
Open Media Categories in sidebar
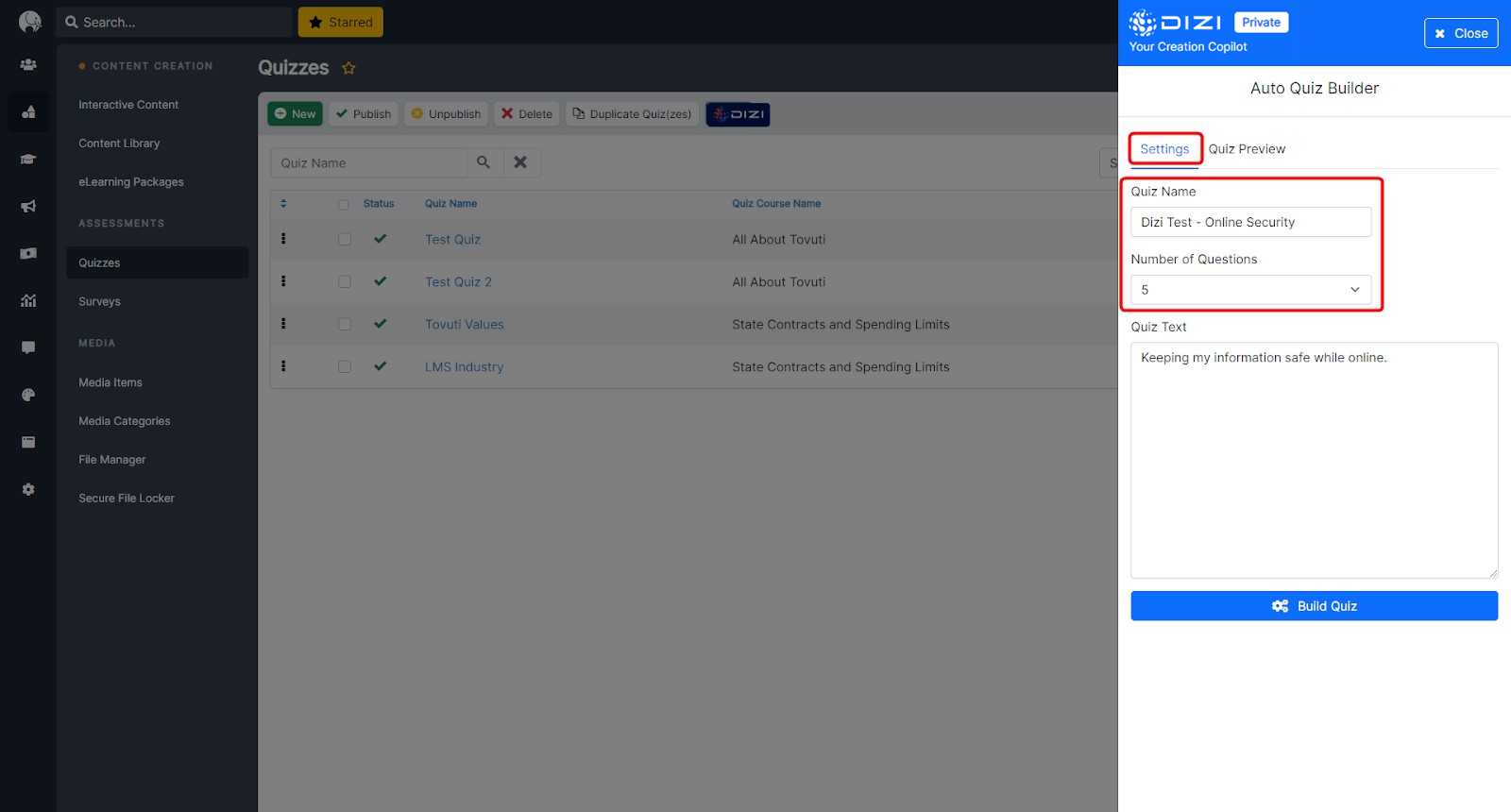(125, 421)
